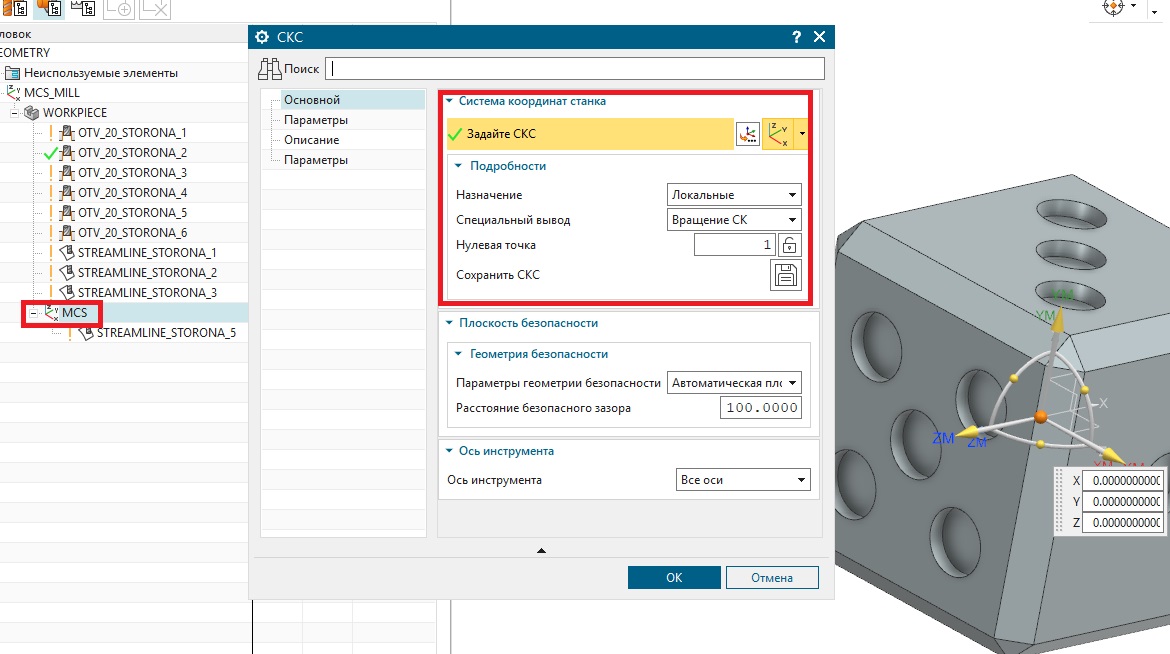Image resolution: width=1170 pixels, height=654 pixels.
Task: Click the WORKPIECE geometry node
Action: (x=74, y=113)
